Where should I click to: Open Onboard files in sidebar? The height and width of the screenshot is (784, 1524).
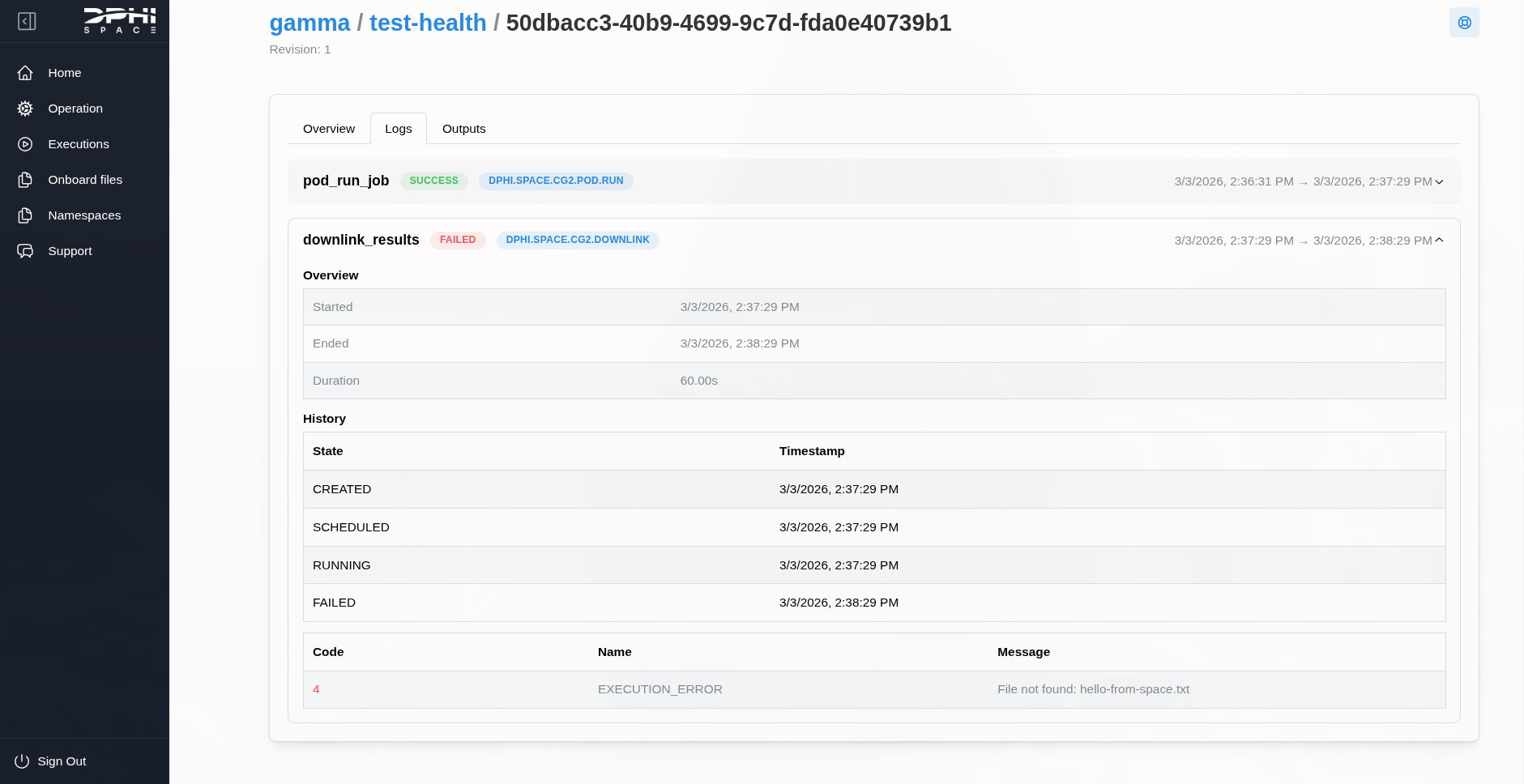(x=85, y=180)
